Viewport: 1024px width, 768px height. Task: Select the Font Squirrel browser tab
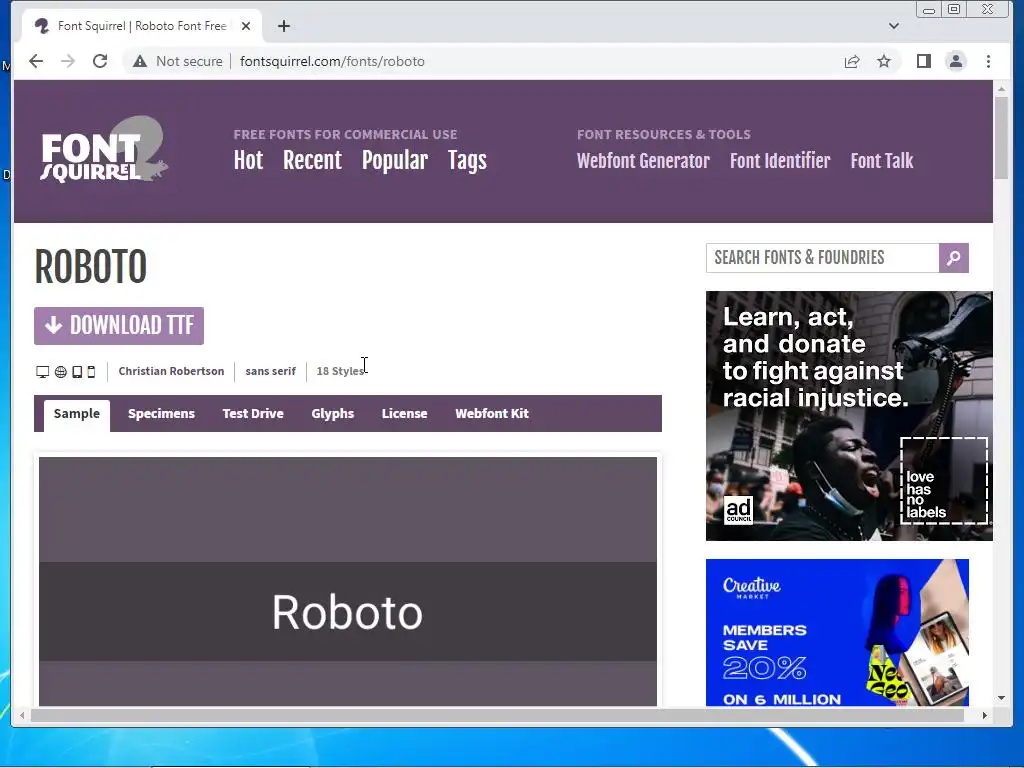coord(140,26)
